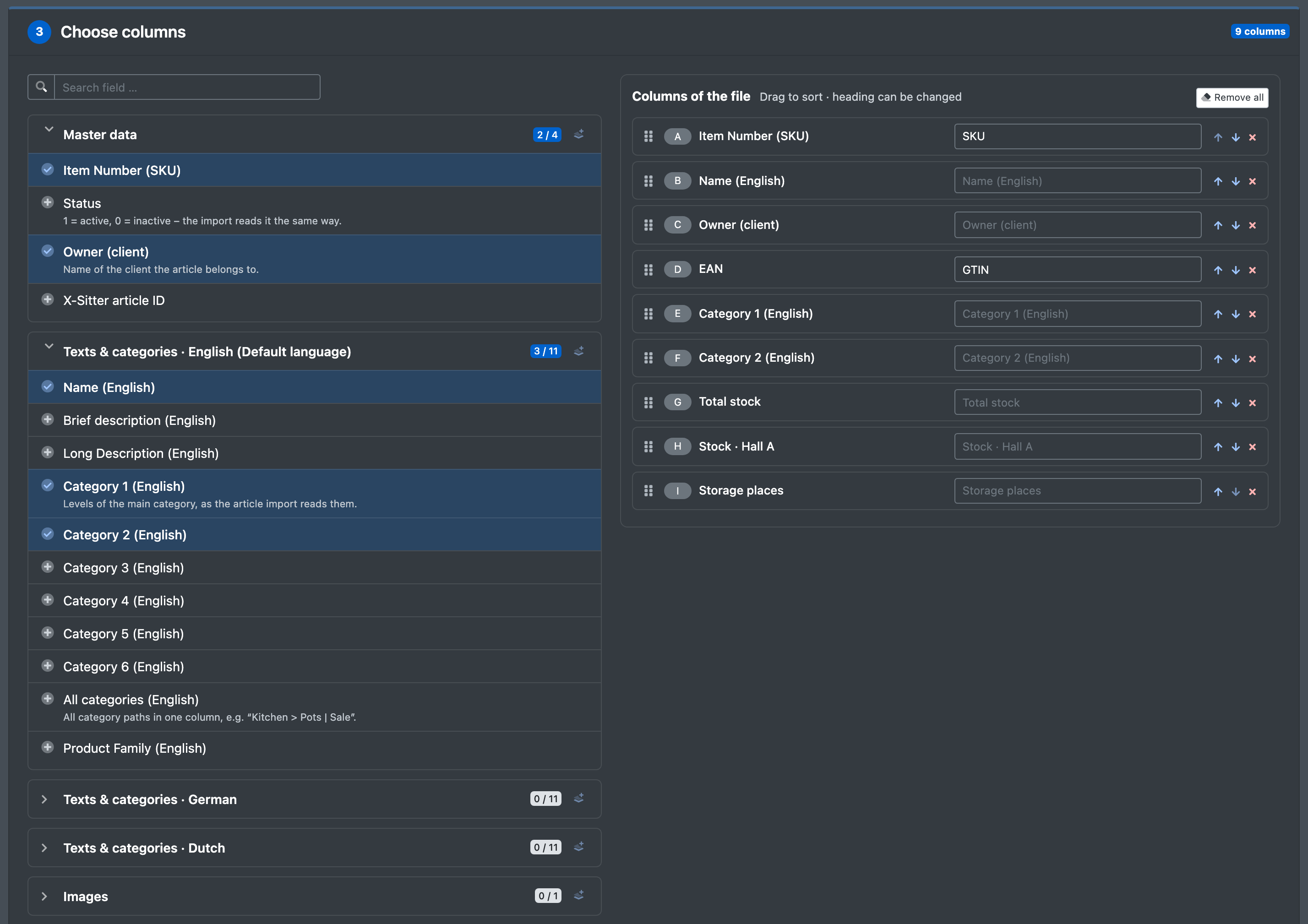Add all Dutch texts & categories icon
Image resolution: width=1308 pixels, height=924 pixels.
pyautogui.click(x=579, y=847)
